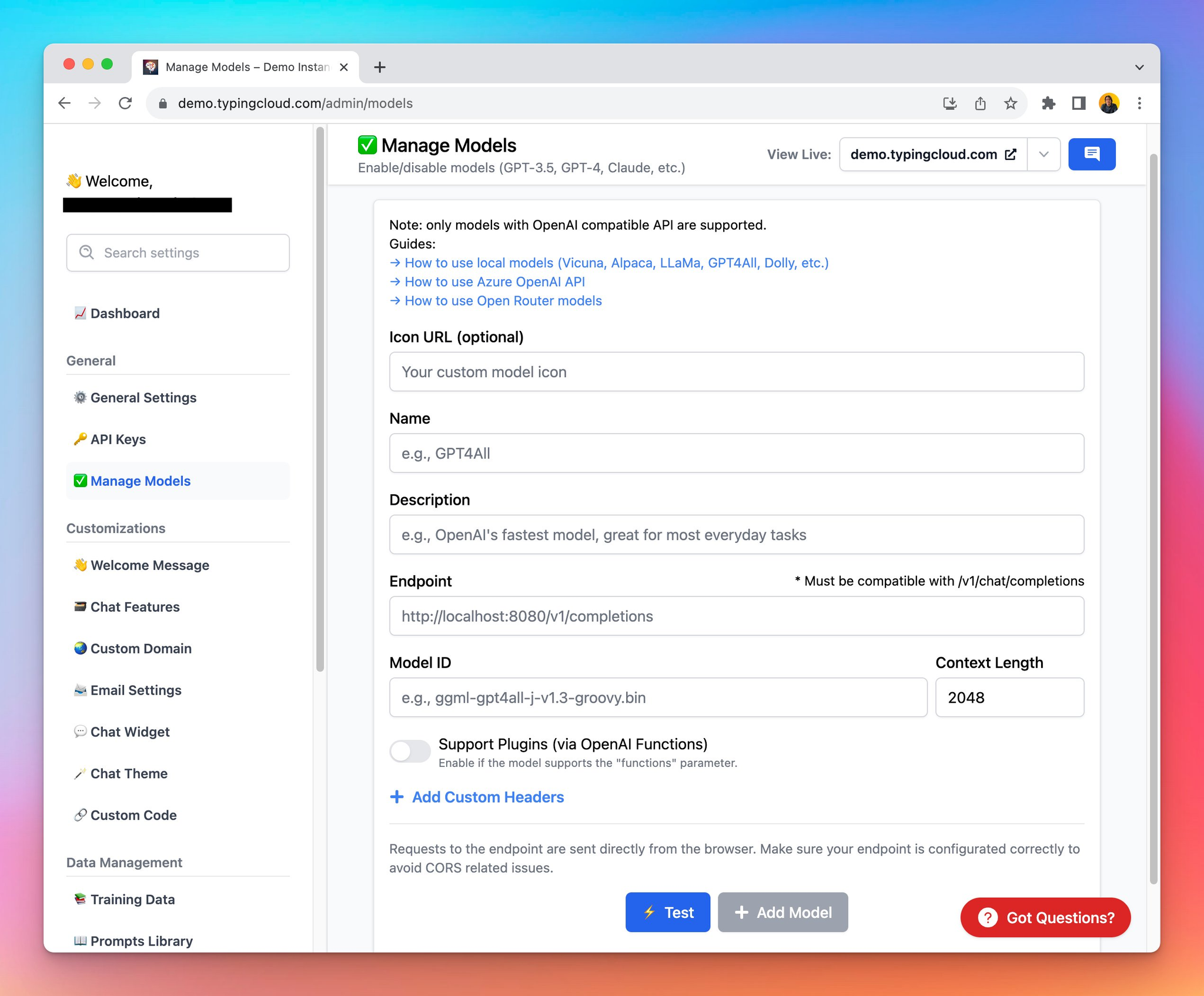Image resolution: width=1204 pixels, height=996 pixels.
Task: Toggle the browser side panel icon
Action: tap(1078, 104)
